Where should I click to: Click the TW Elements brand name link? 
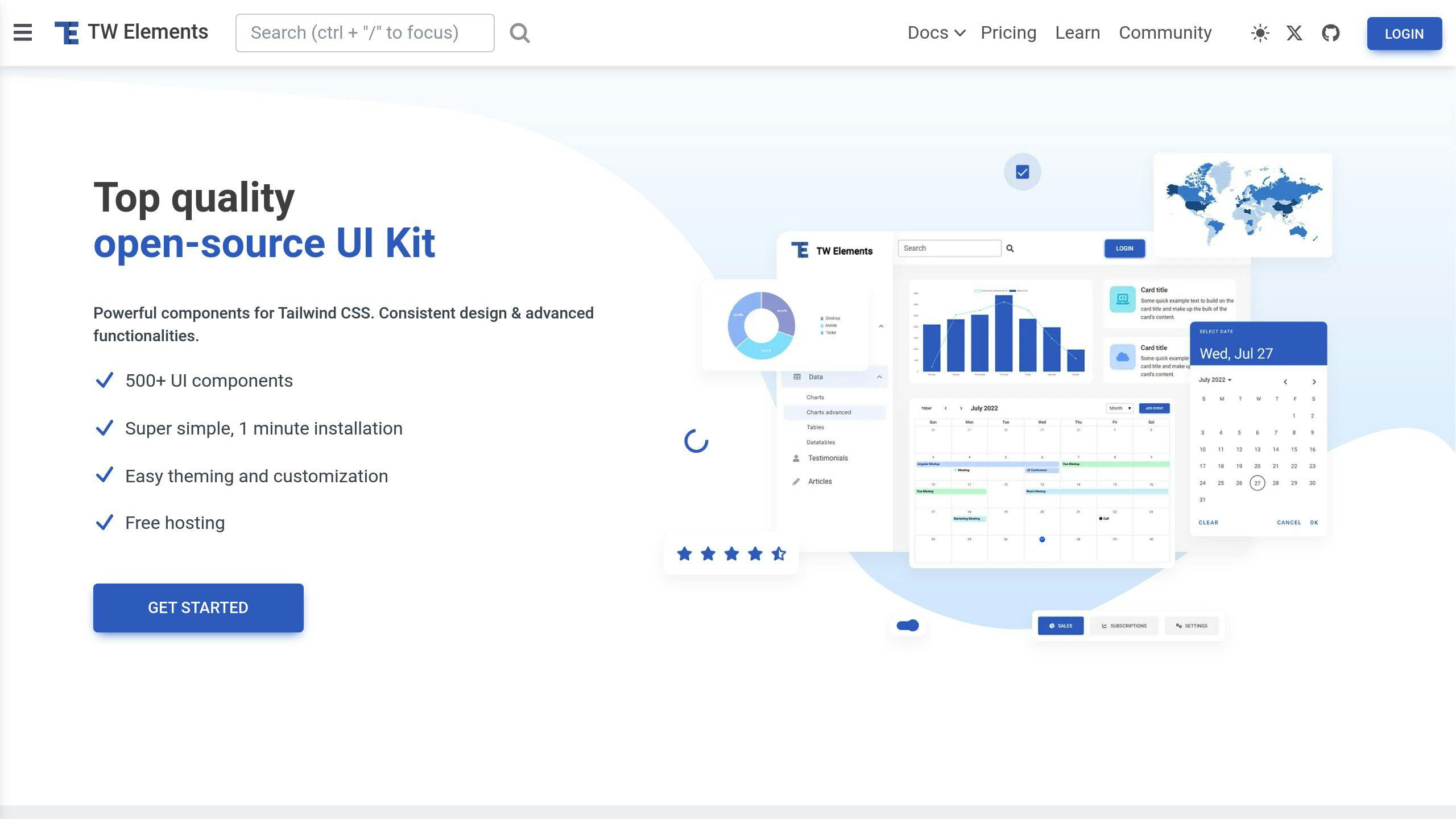click(x=148, y=32)
